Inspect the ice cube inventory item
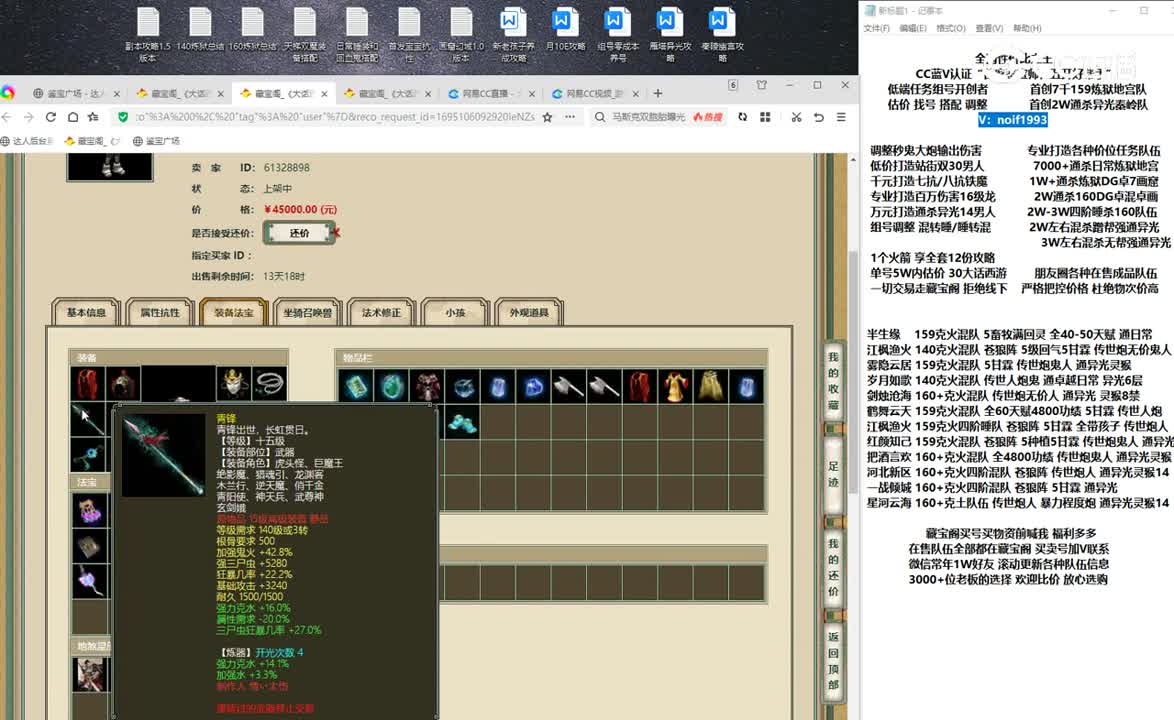Screen dimensions: 1174x720 [462, 387]
